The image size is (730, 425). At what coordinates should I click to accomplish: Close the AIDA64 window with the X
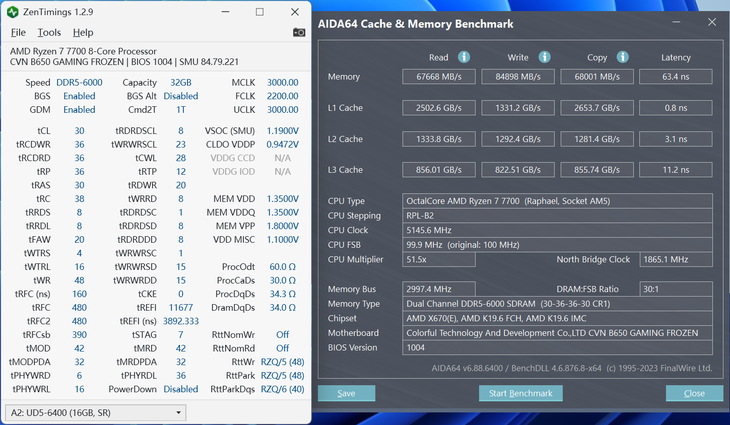tap(712, 22)
